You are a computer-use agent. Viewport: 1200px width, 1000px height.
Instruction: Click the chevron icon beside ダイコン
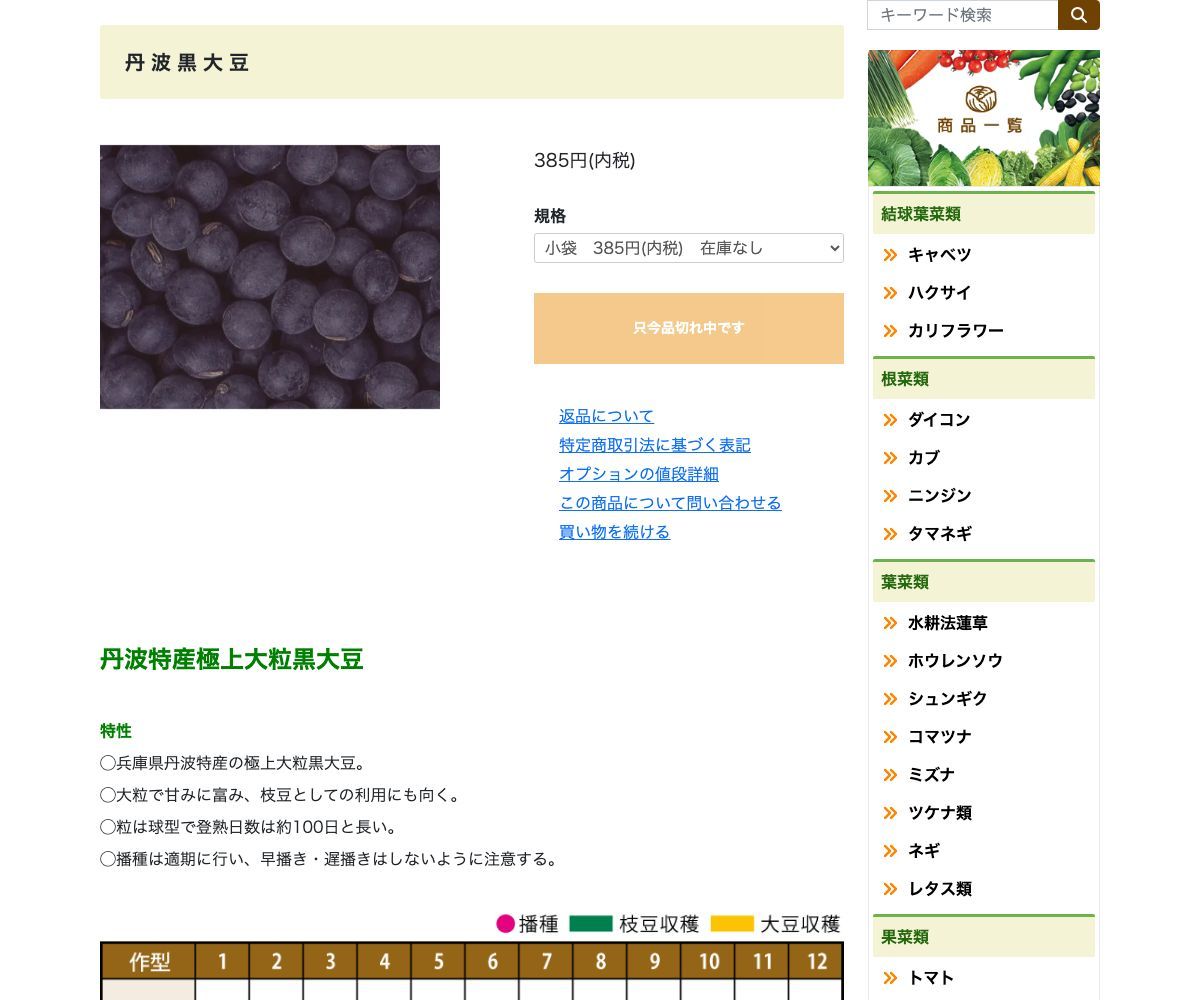tap(890, 420)
